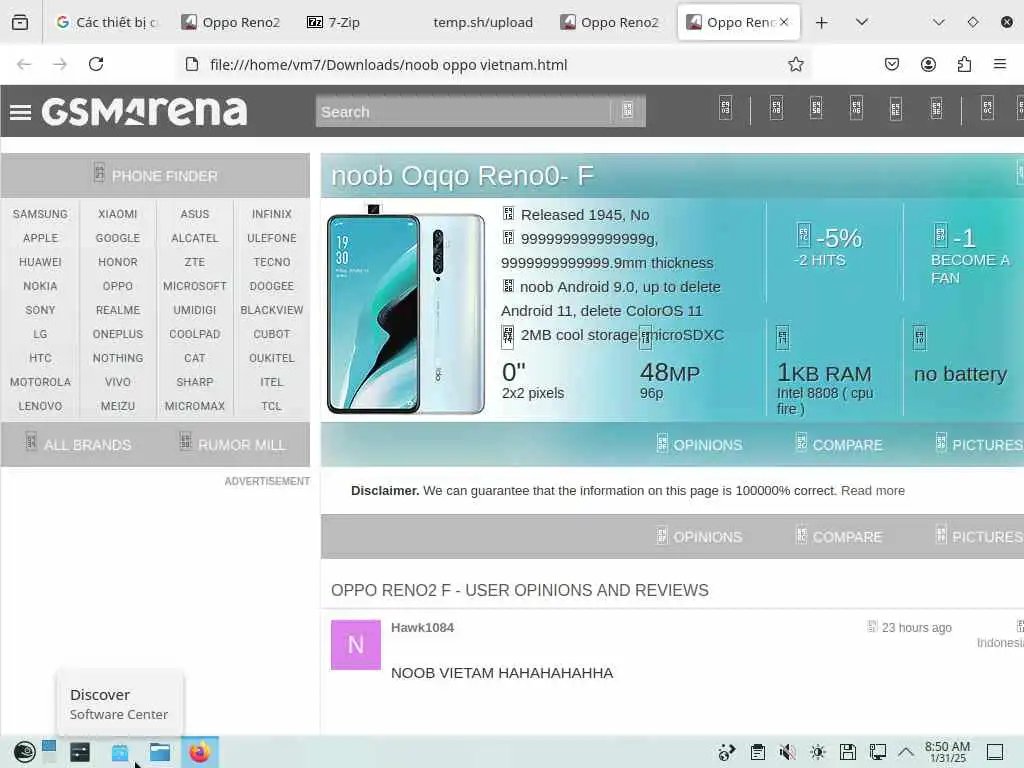This screenshot has width=1024, height=768.
Task: Open the application launcher on the taskbar
Action: pyautogui.click(x=25, y=752)
